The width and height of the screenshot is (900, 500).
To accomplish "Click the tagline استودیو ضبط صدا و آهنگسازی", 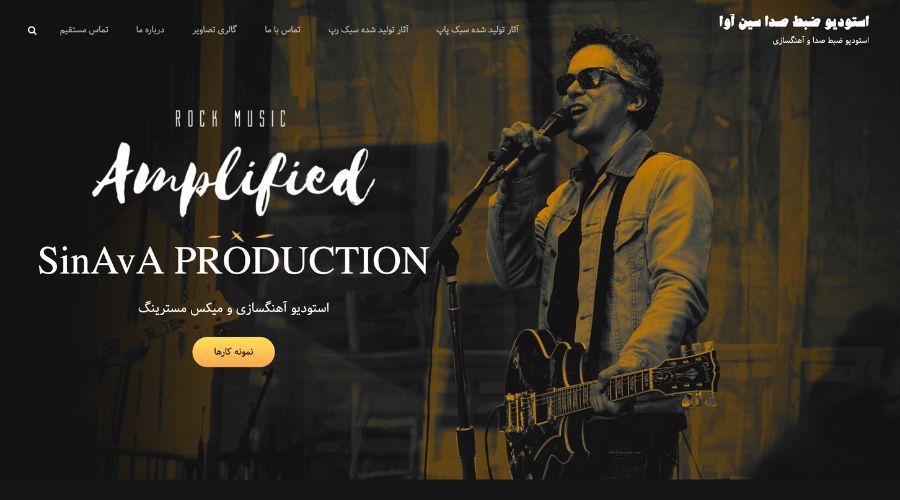I will (821, 41).
